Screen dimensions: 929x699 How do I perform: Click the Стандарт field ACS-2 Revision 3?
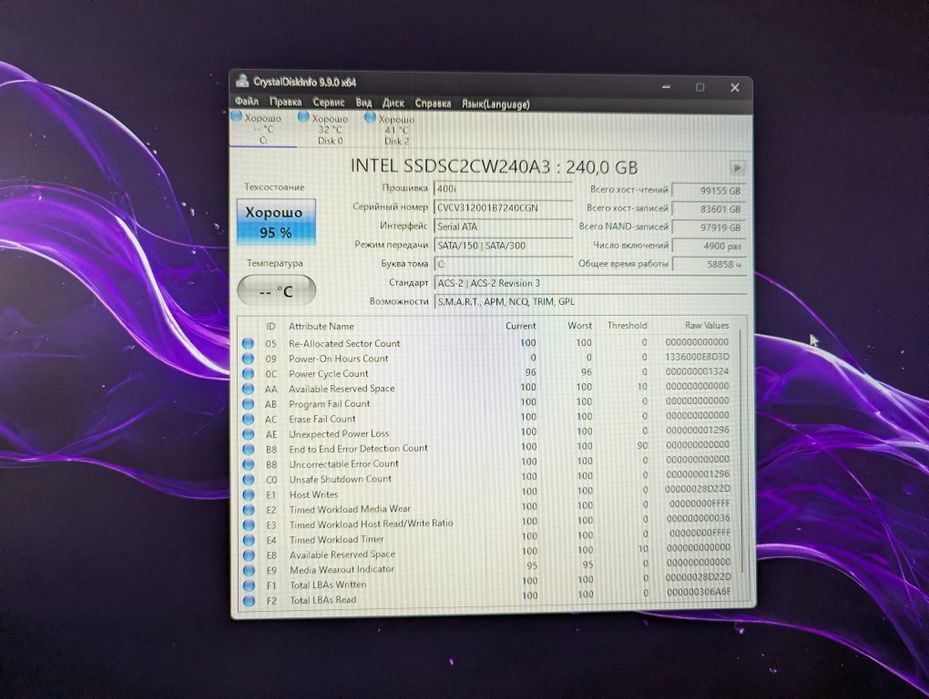click(x=589, y=283)
